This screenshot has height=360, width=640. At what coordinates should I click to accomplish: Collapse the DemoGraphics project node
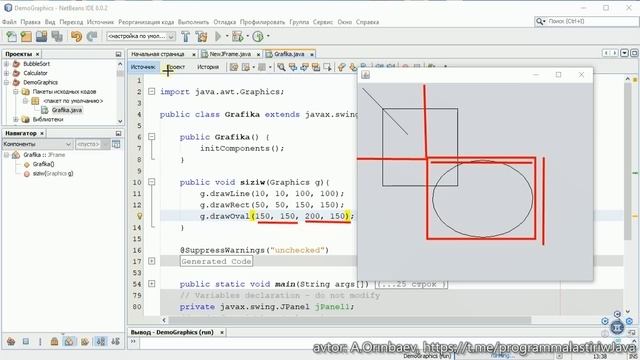[7, 82]
